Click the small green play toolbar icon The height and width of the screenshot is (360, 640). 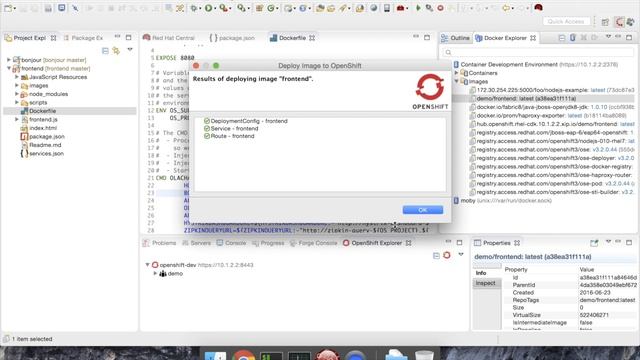coord(418,8)
